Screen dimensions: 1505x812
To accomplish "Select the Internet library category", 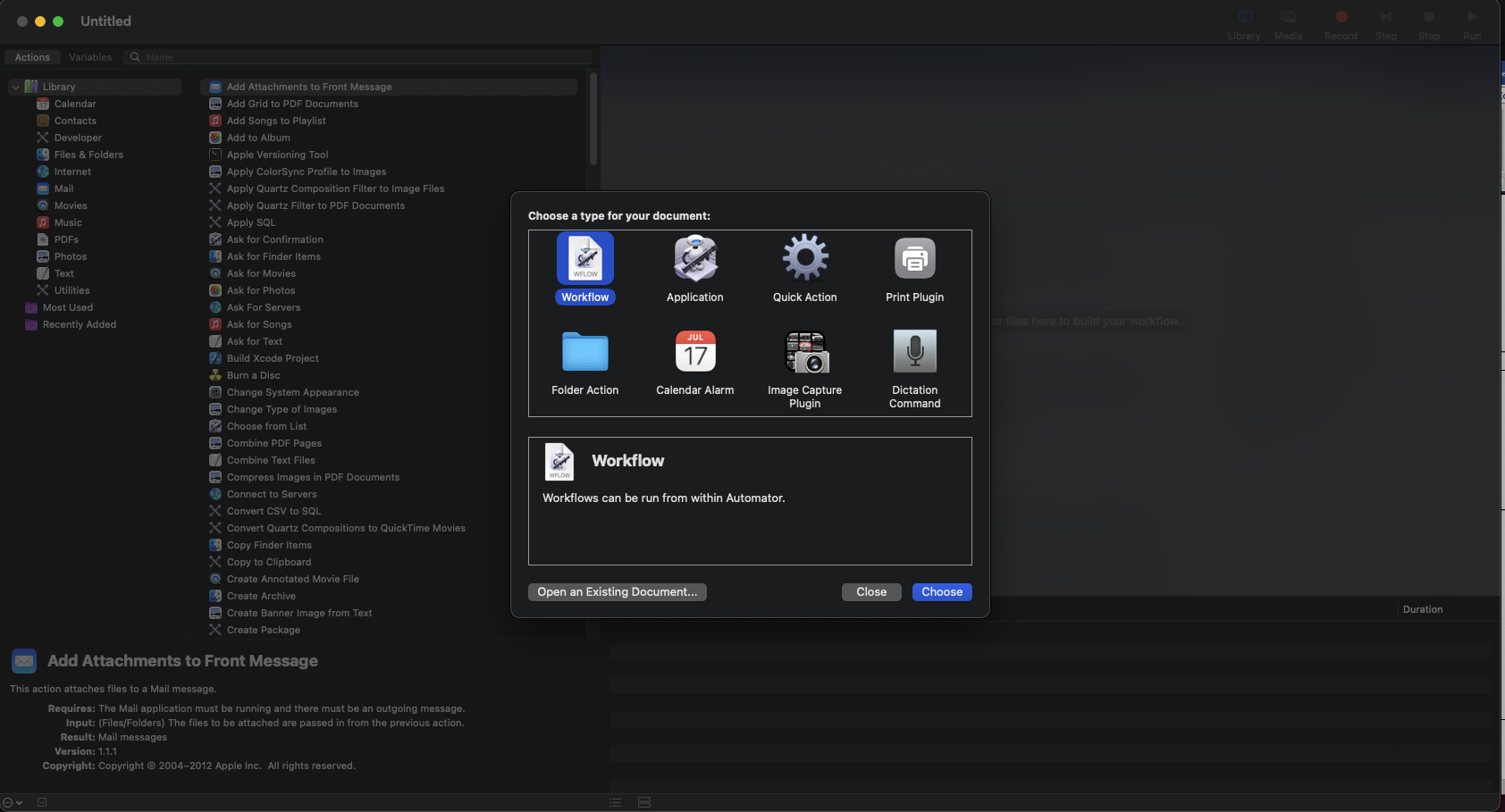I will (x=72, y=172).
